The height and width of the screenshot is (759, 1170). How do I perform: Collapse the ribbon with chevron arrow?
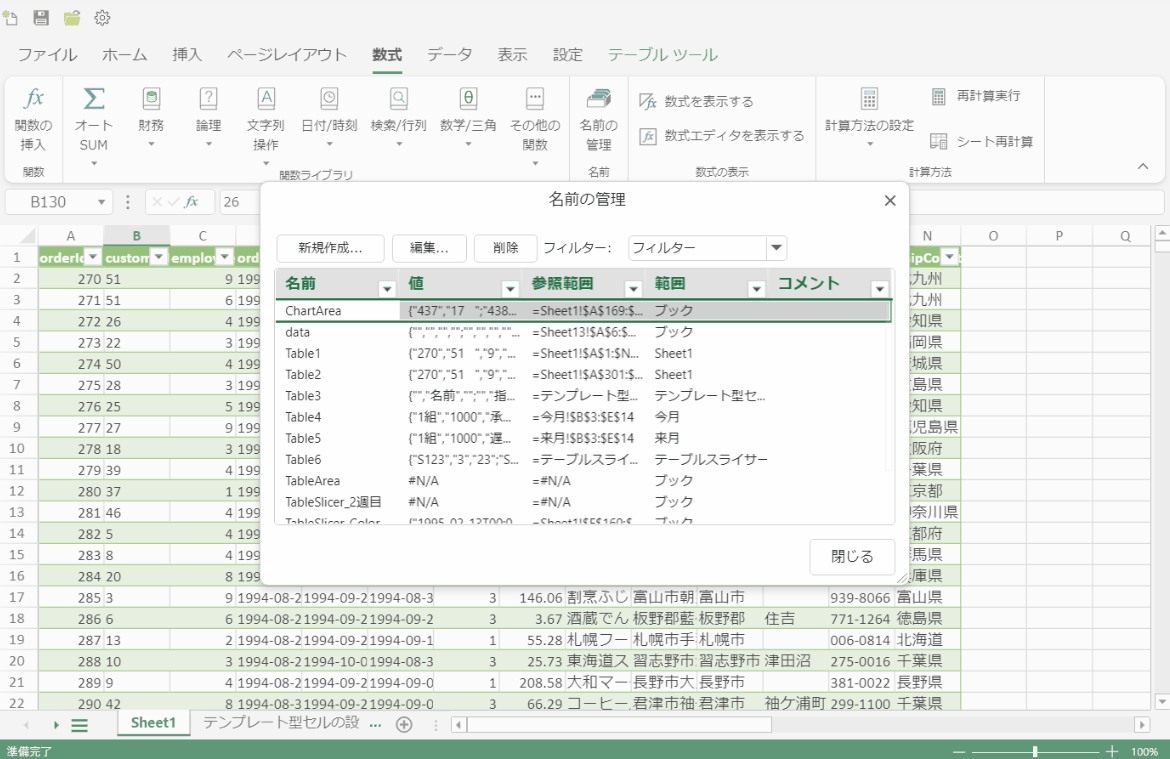coord(1143,166)
